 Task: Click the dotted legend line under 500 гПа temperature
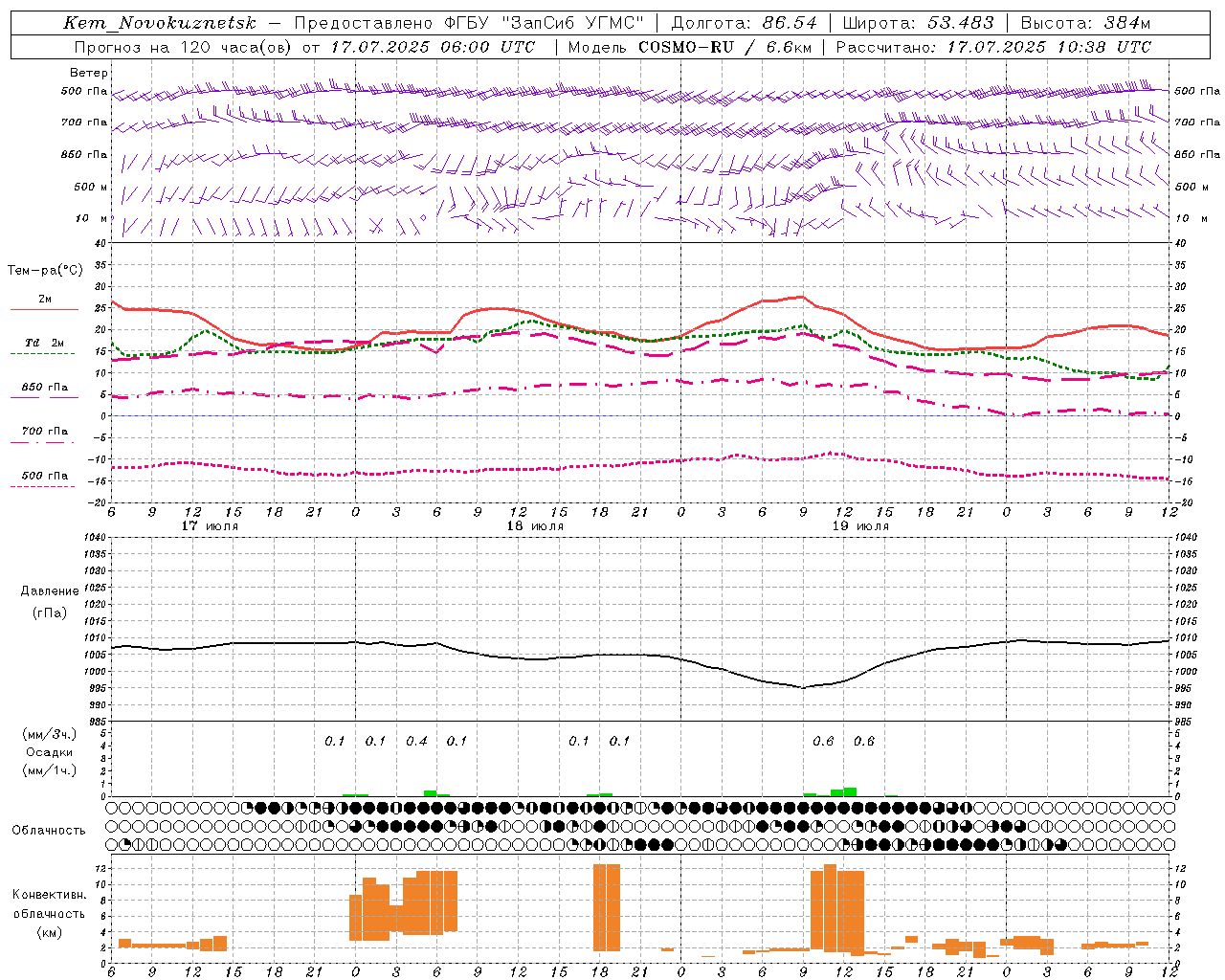click(44, 486)
